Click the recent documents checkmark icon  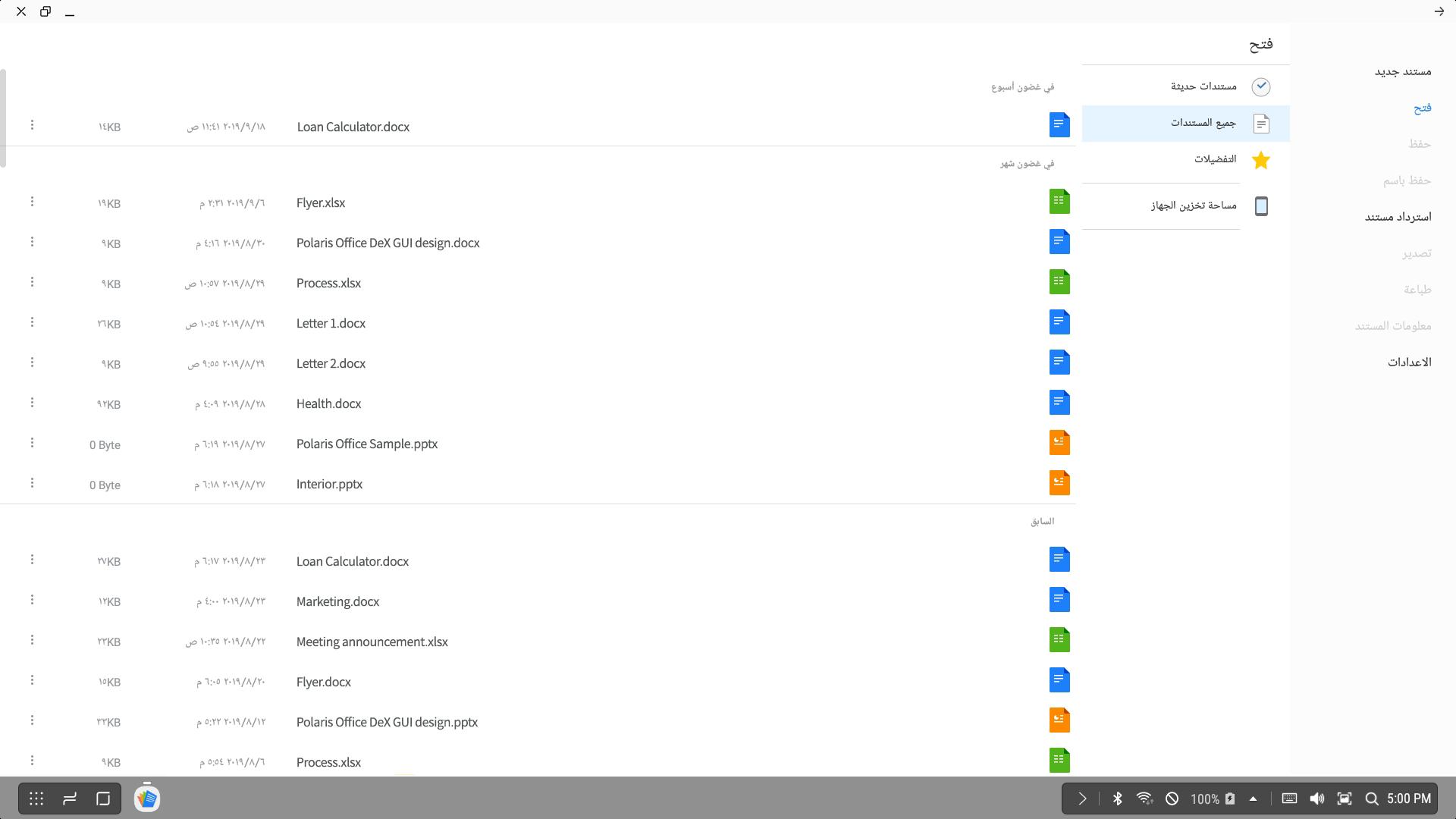pyautogui.click(x=1261, y=86)
